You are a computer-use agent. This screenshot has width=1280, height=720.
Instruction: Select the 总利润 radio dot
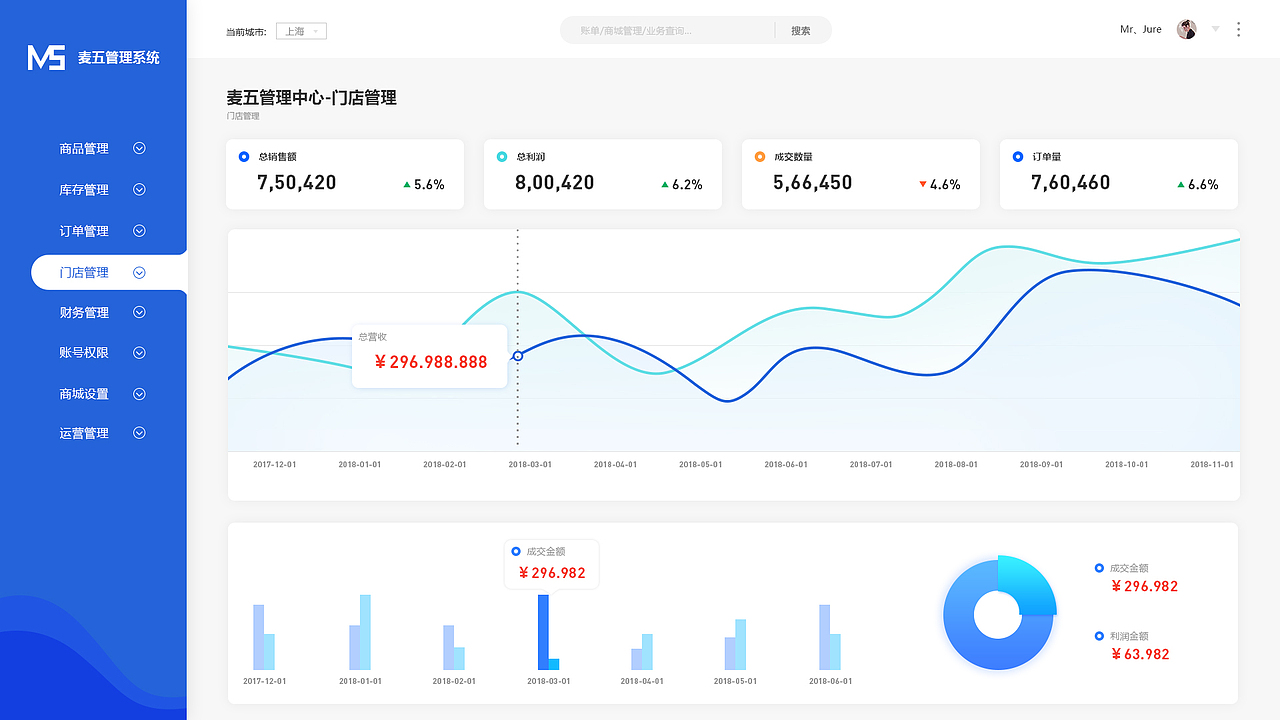point(502,157)
